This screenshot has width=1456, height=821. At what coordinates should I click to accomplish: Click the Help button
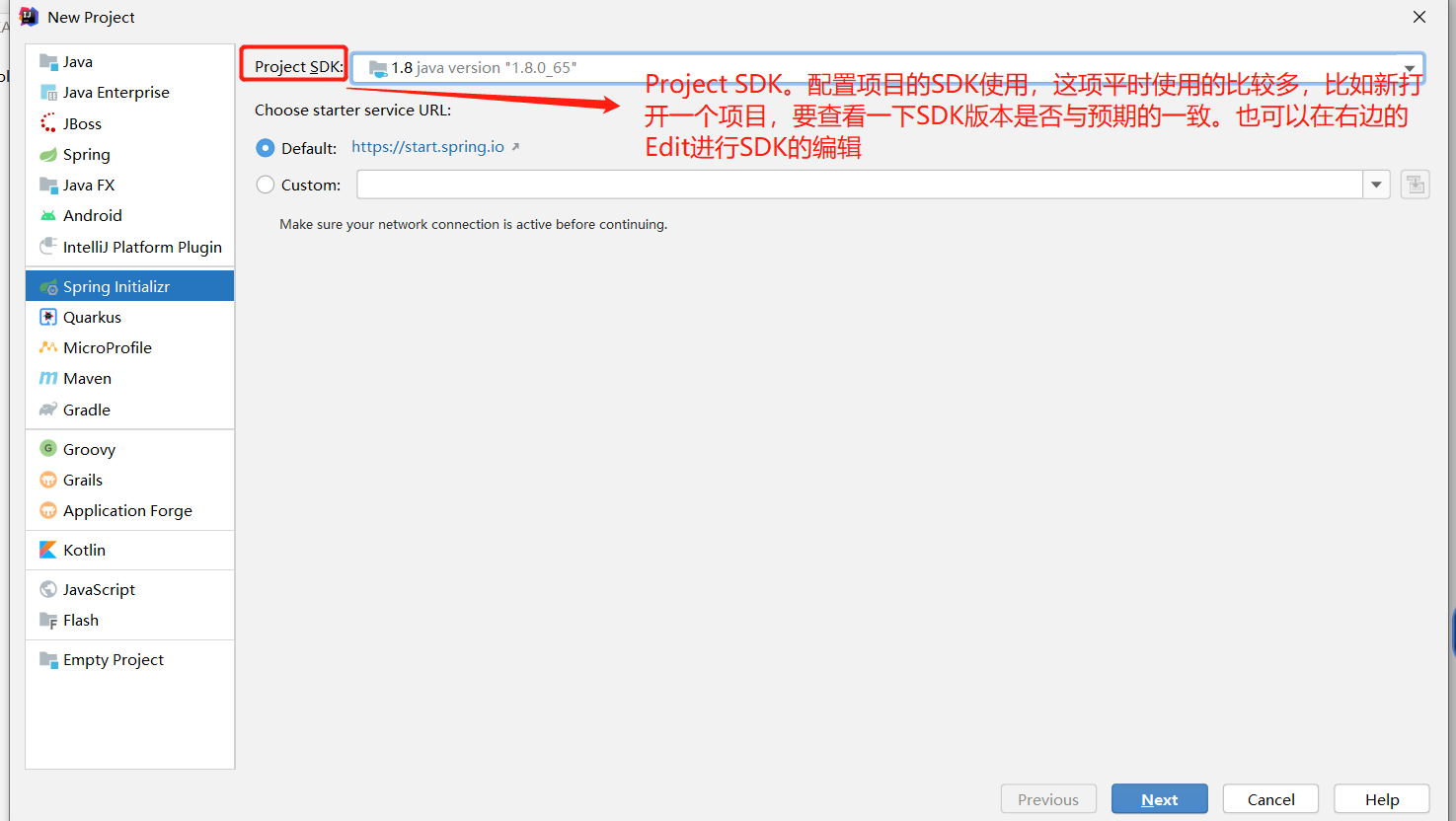(1381, 798)
